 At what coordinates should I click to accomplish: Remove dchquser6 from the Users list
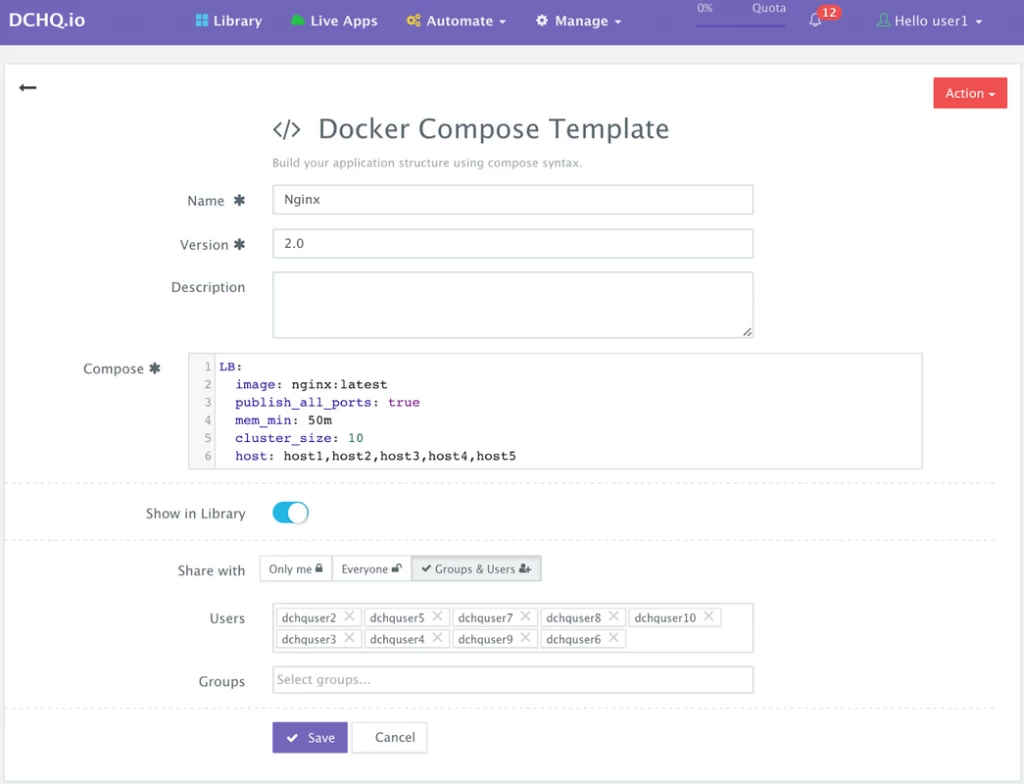pos(614,638)
